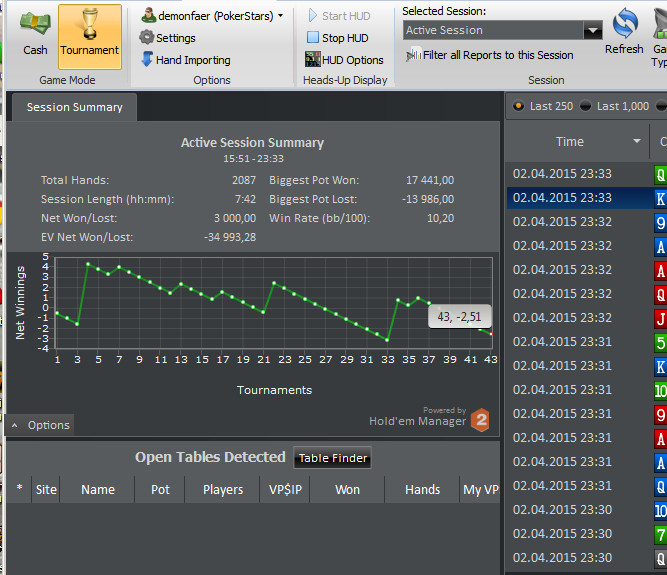Sort tables by VP$IP column
The image size is (667, 575).
(x=285, y=490)
